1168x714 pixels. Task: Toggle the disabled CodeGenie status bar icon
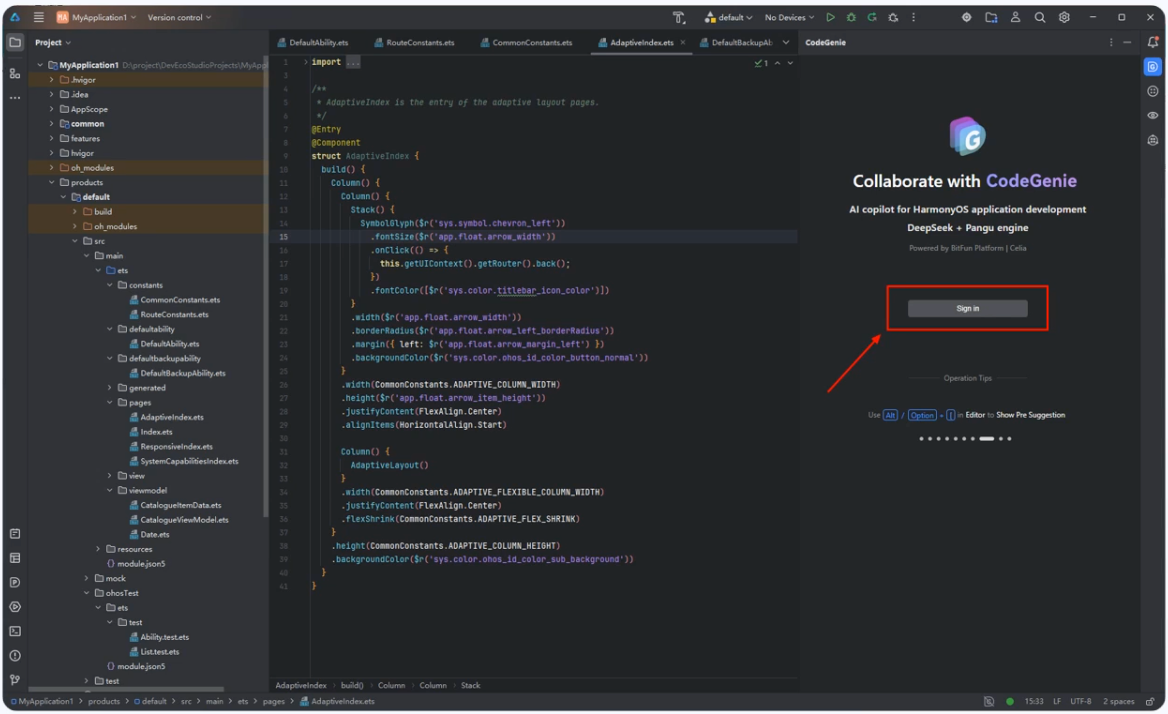[x=989, y=701]
